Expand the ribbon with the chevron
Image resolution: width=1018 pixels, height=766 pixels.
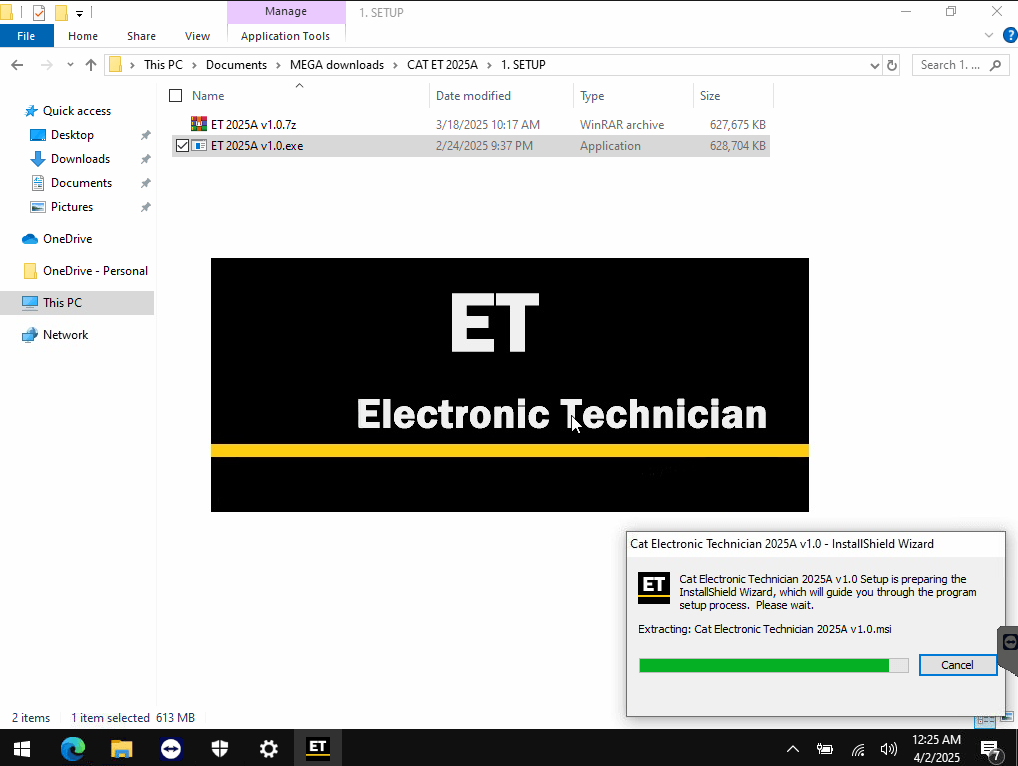point(989,35)
